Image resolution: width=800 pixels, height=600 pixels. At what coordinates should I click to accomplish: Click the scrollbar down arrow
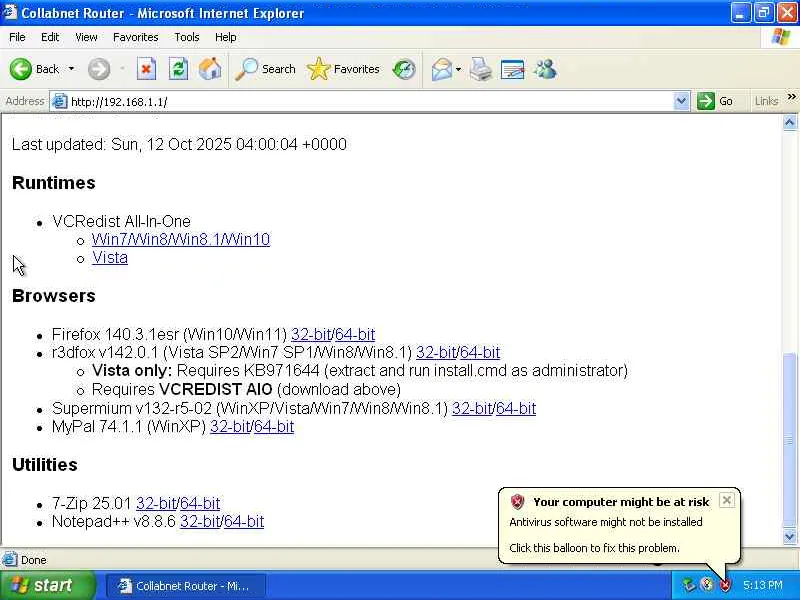(790, 536)
